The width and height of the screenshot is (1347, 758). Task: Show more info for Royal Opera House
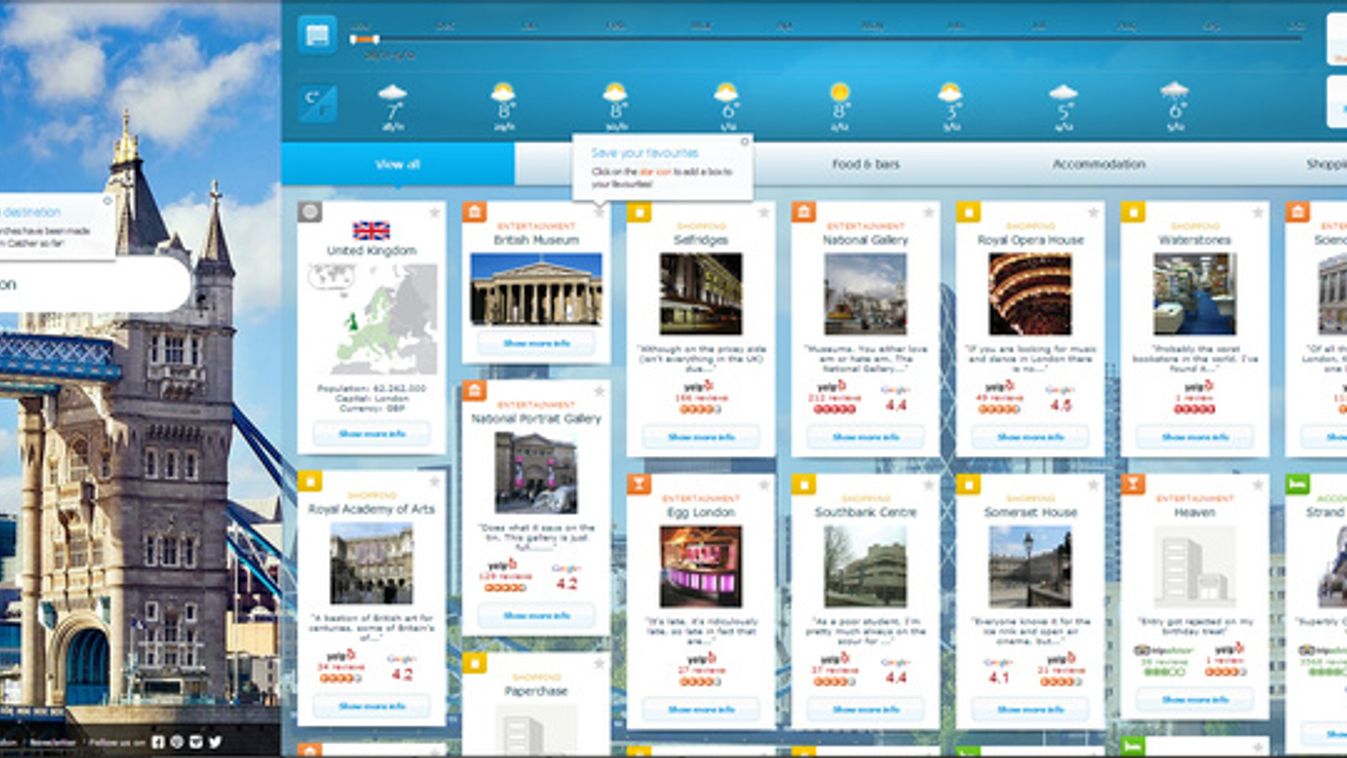[x=1030, y=437]
